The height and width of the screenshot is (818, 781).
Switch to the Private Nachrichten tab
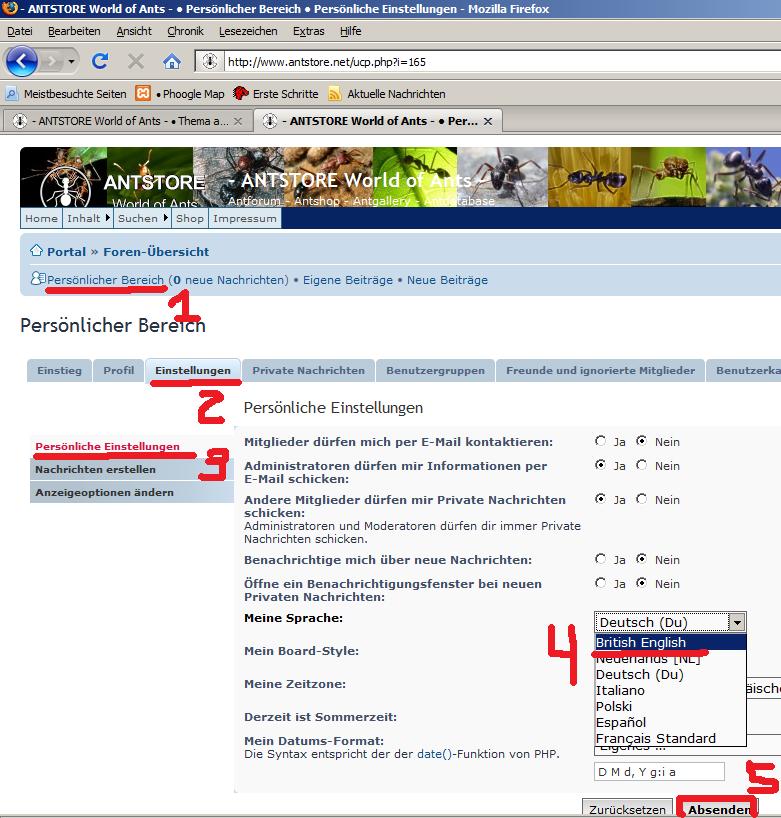coord(308,370)
